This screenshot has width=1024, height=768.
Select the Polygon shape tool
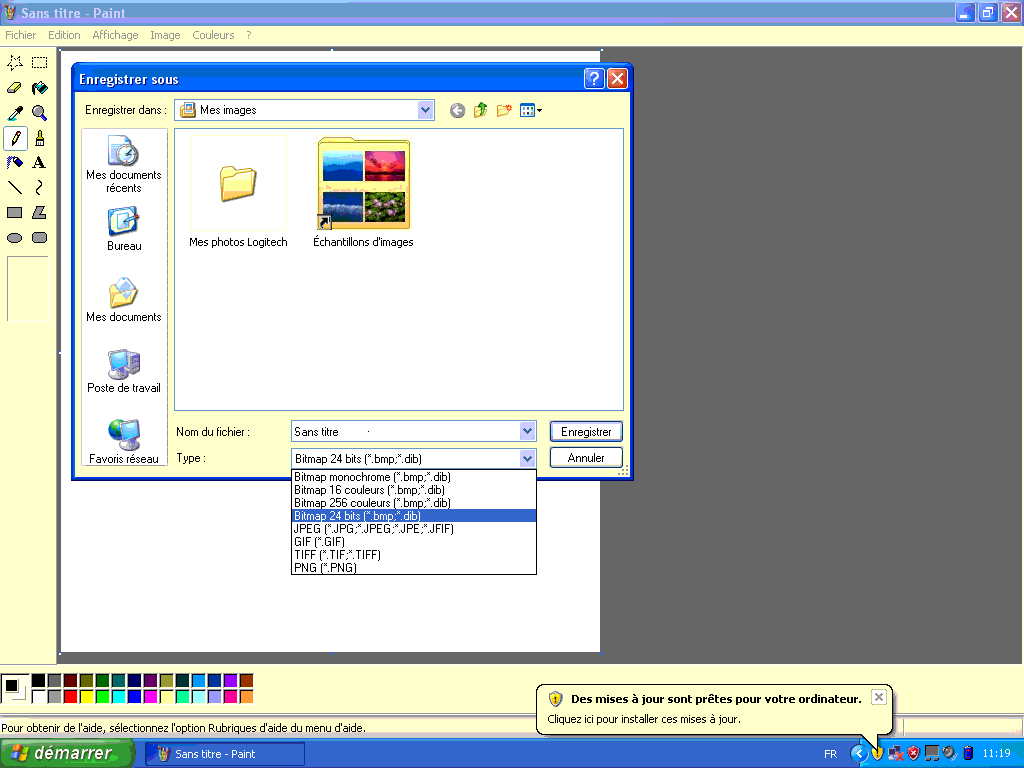(40, 213)
